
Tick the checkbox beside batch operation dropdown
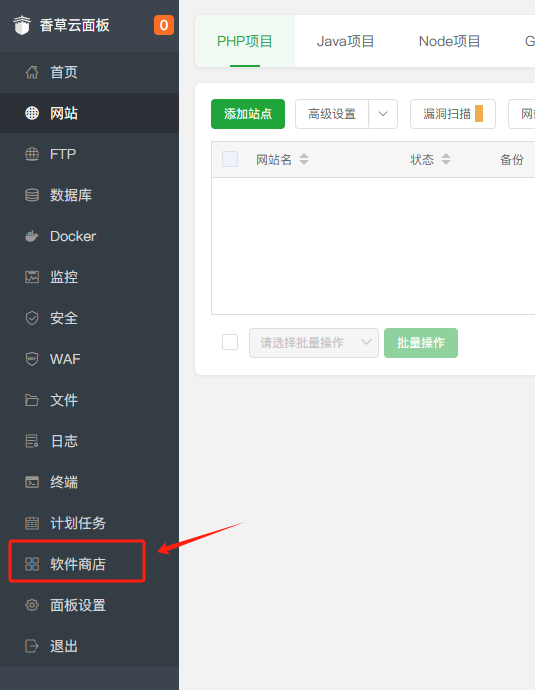point(230,342)
